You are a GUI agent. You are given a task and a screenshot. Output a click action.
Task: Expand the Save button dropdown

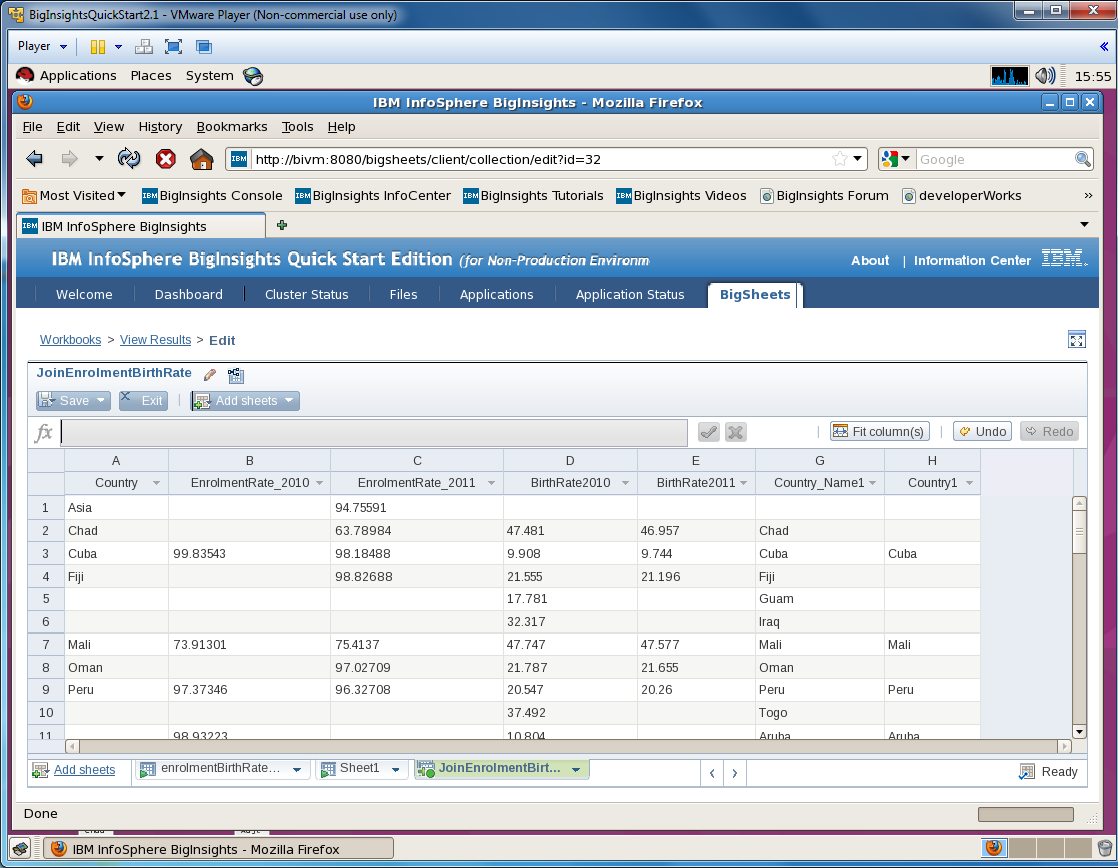[x=102, y=401]
